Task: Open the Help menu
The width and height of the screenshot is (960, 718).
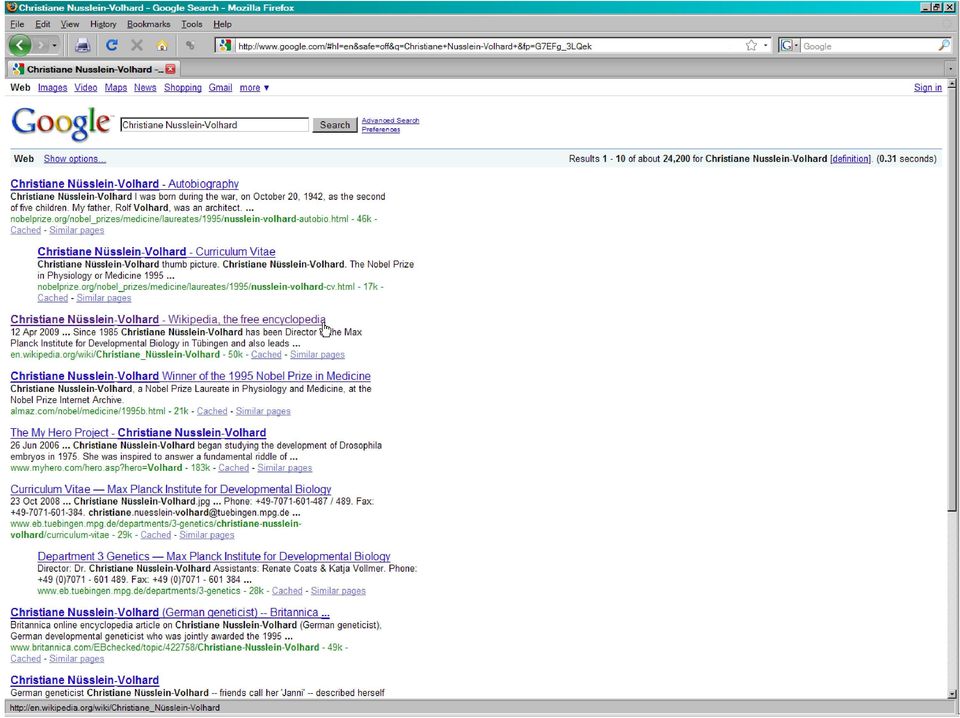Action: point(222,24)
